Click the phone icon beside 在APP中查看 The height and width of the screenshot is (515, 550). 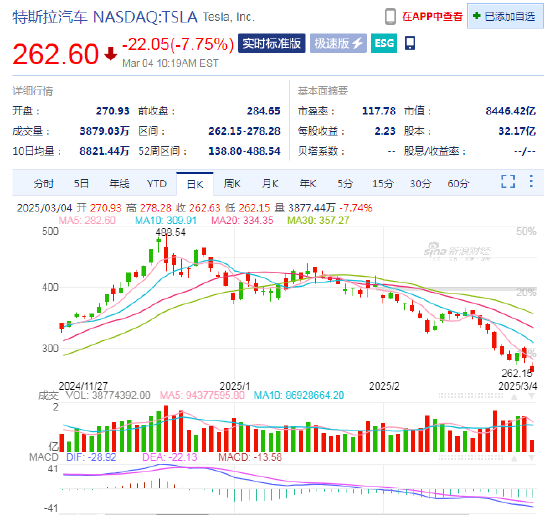(390, 16)
